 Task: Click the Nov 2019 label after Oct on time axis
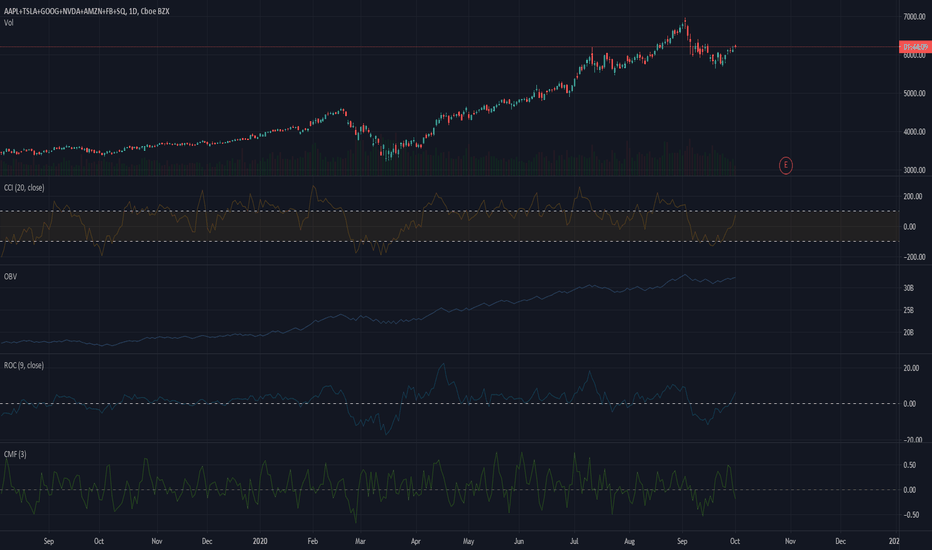point(156,541)
